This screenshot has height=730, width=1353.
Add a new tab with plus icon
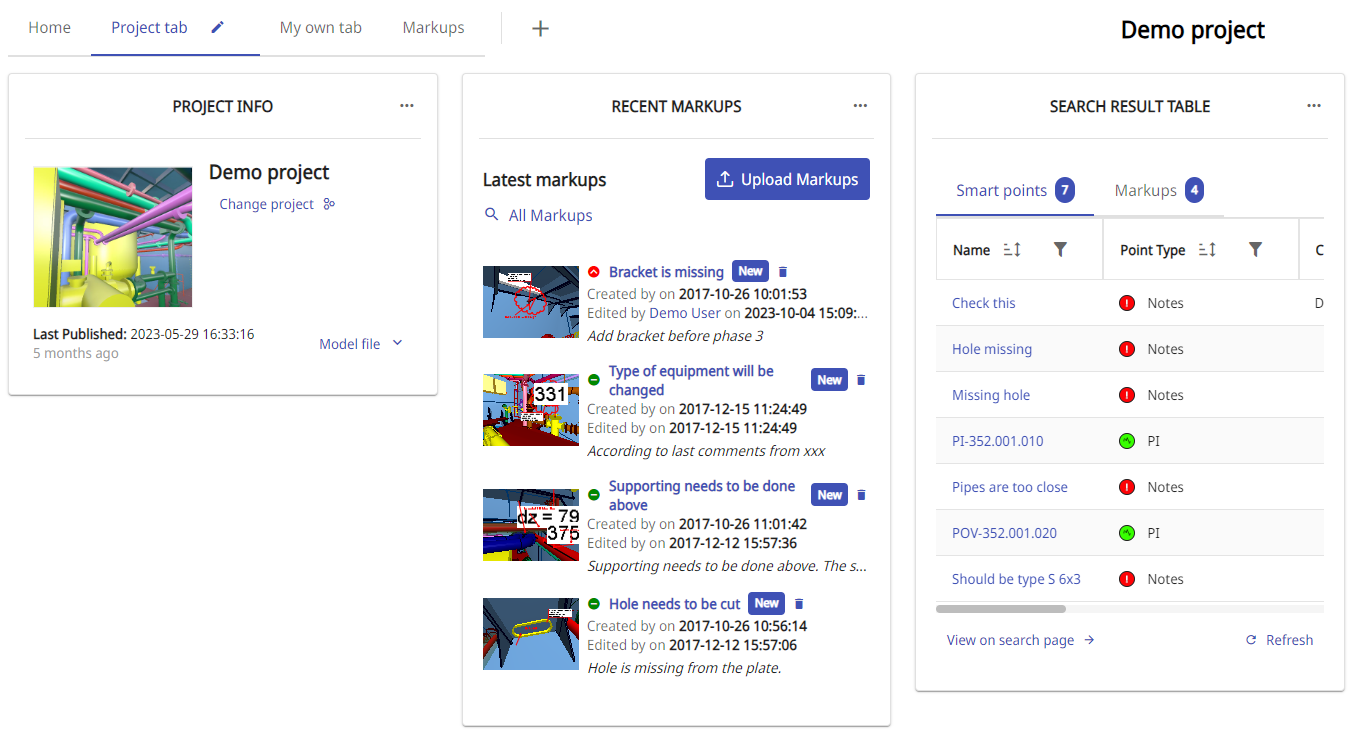coord(540,28)
